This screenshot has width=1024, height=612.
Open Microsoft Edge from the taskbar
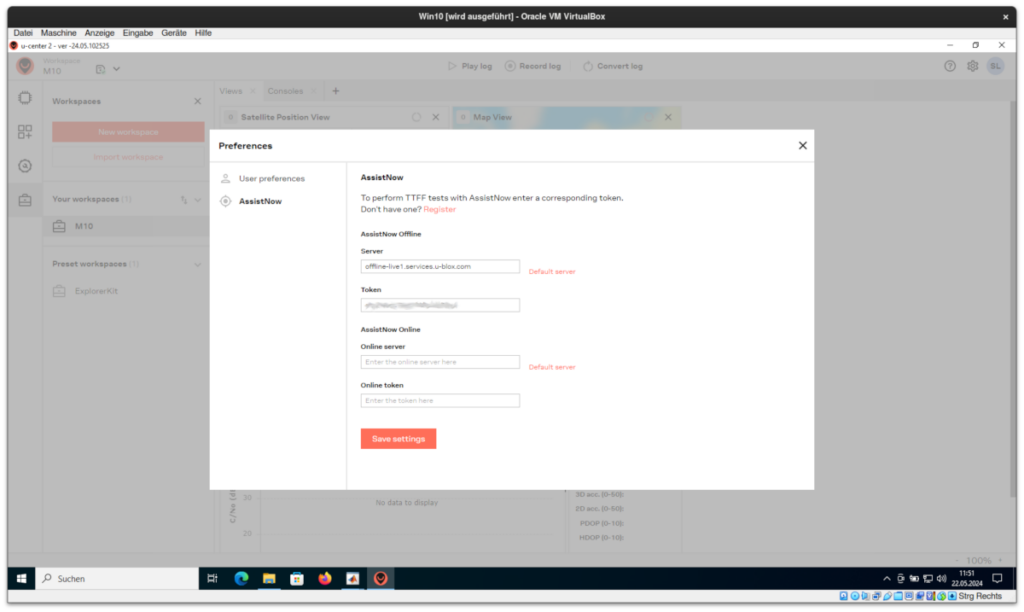coord(241,579)
